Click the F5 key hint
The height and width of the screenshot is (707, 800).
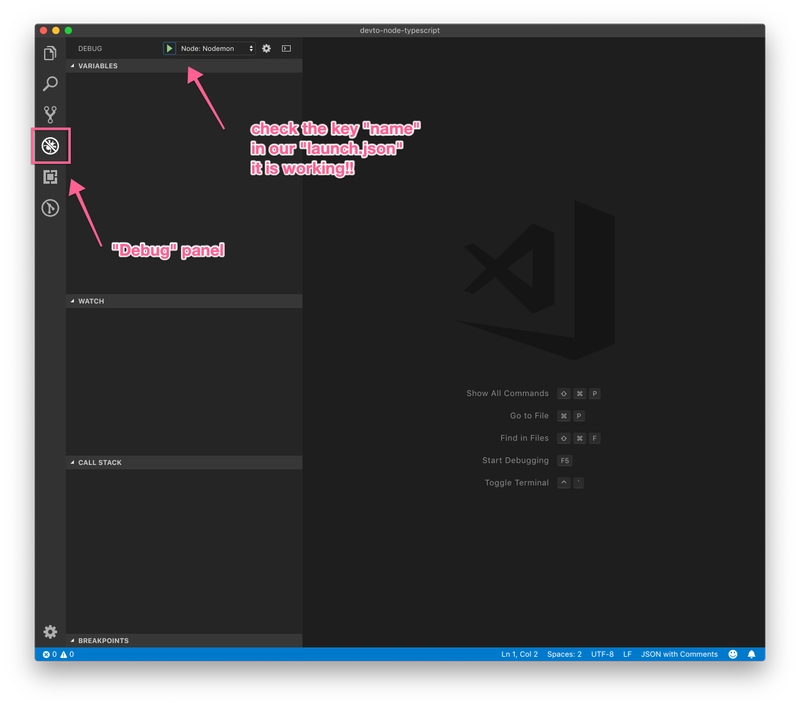coord(564,461)
